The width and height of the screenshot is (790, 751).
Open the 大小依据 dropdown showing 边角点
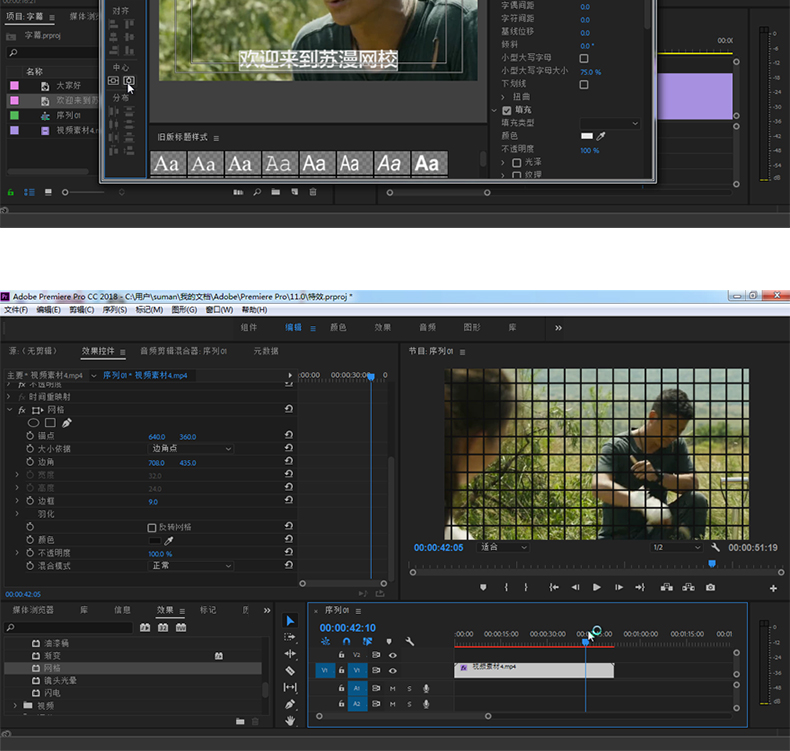pos(191,448)
